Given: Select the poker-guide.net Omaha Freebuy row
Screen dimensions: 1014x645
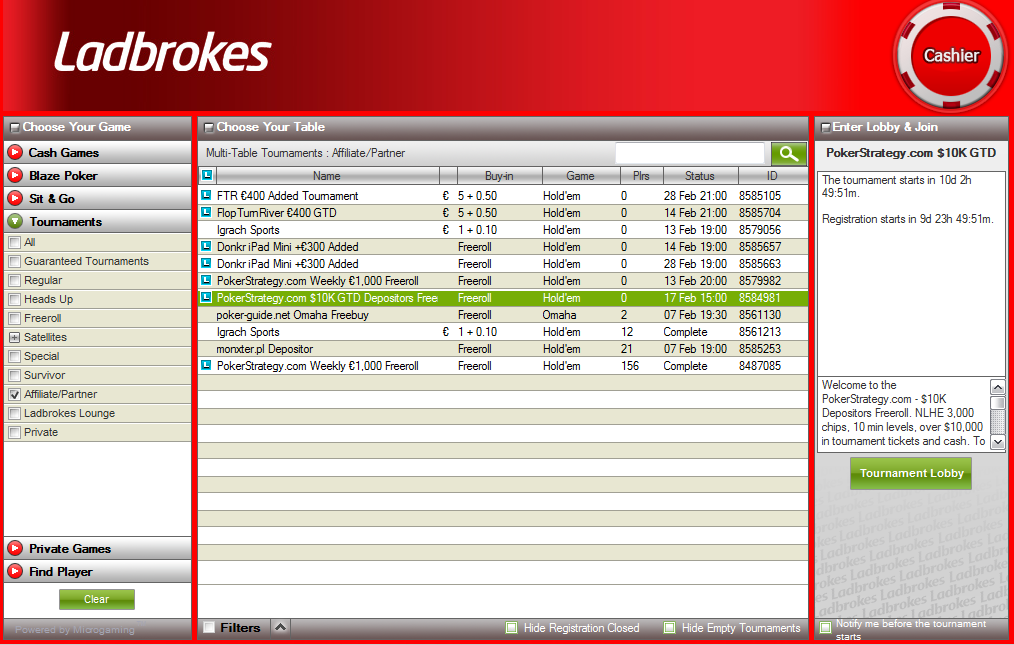Looking at the screenshot, I should [502, 315].
